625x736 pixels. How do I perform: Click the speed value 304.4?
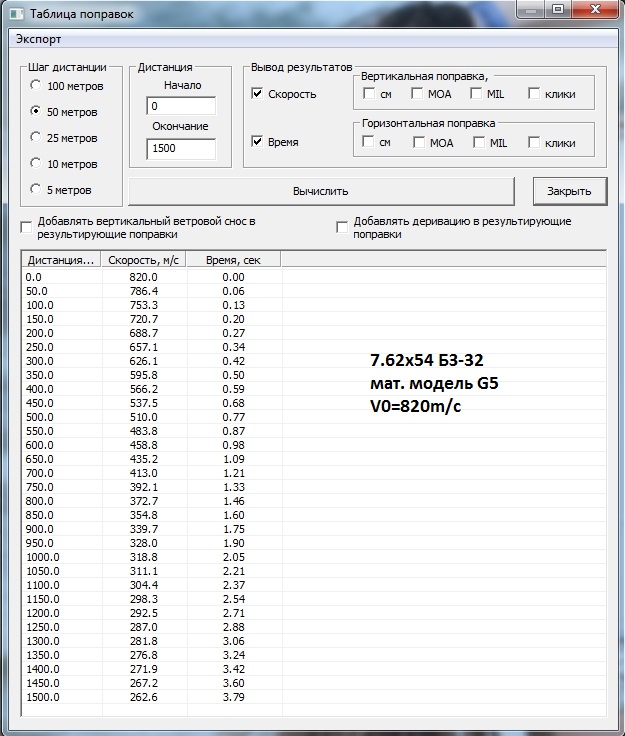coord(144,585)
